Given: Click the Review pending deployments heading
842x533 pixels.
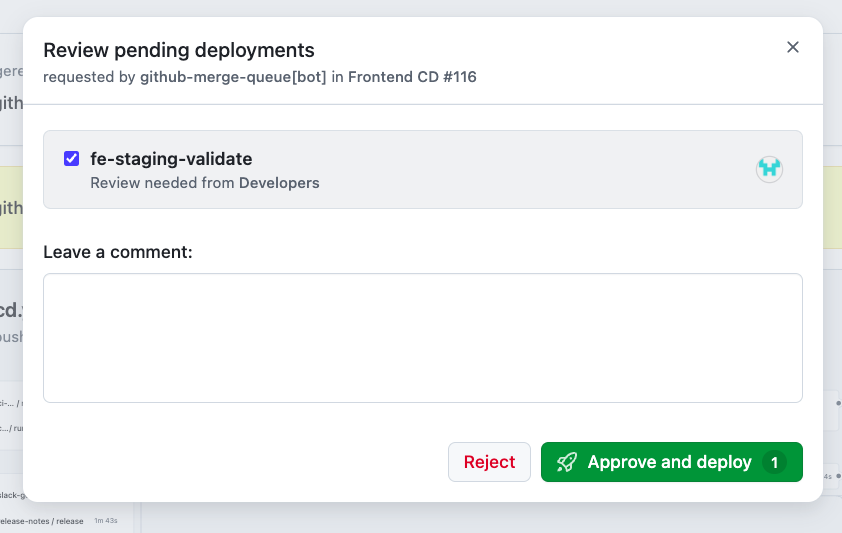Looking at the screenshot, I should coord(179,50).
